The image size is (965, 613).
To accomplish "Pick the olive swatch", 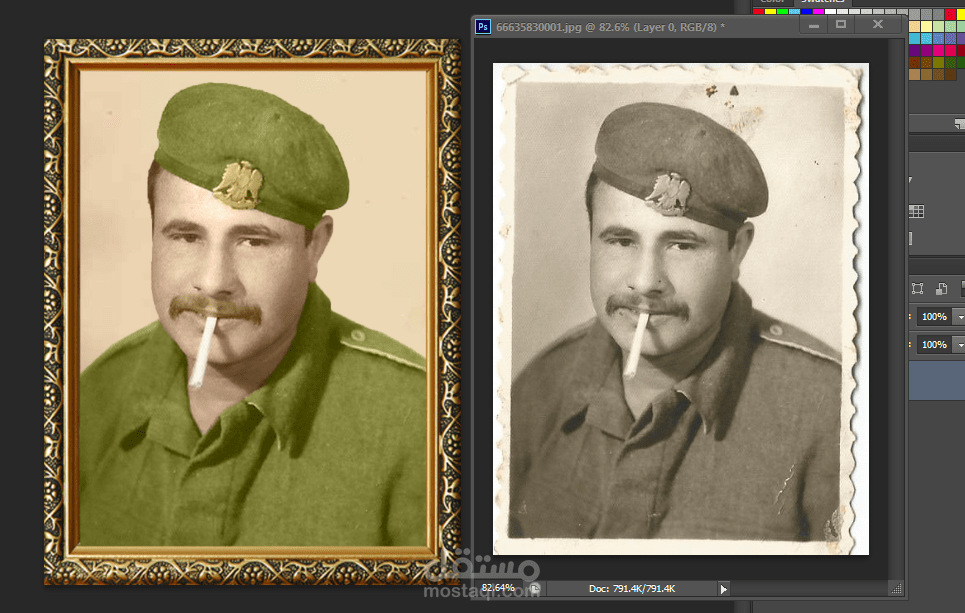I will [x=939, y=62].
